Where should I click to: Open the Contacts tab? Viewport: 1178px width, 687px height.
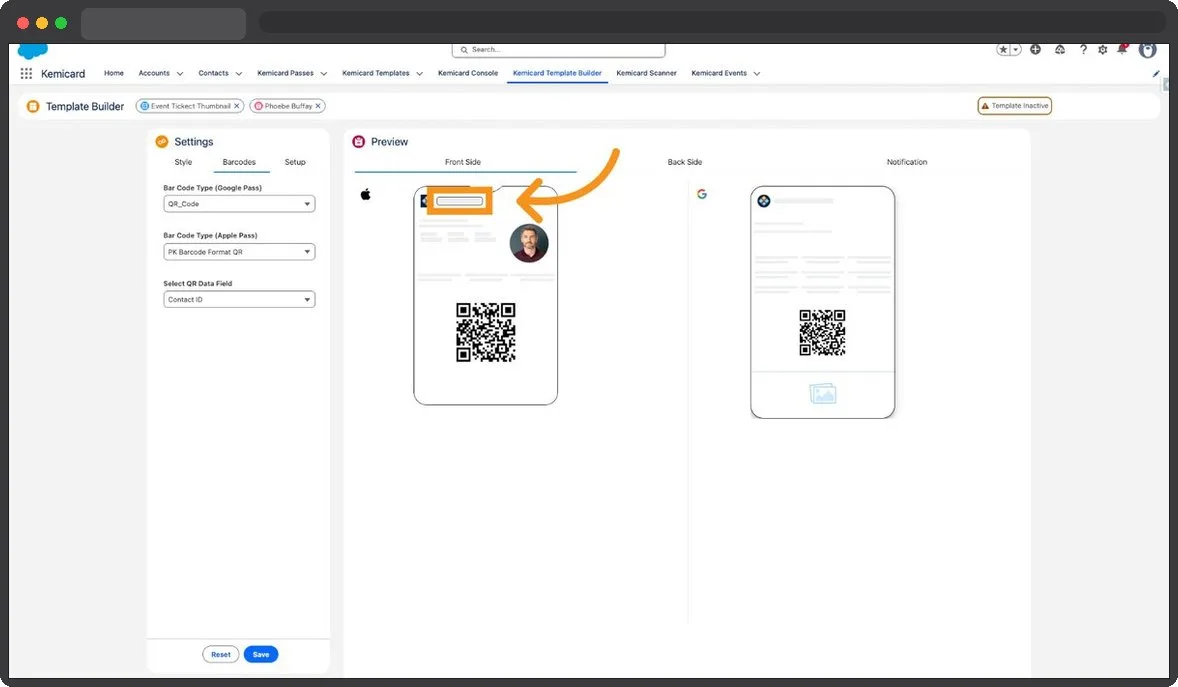coord(213,73)
